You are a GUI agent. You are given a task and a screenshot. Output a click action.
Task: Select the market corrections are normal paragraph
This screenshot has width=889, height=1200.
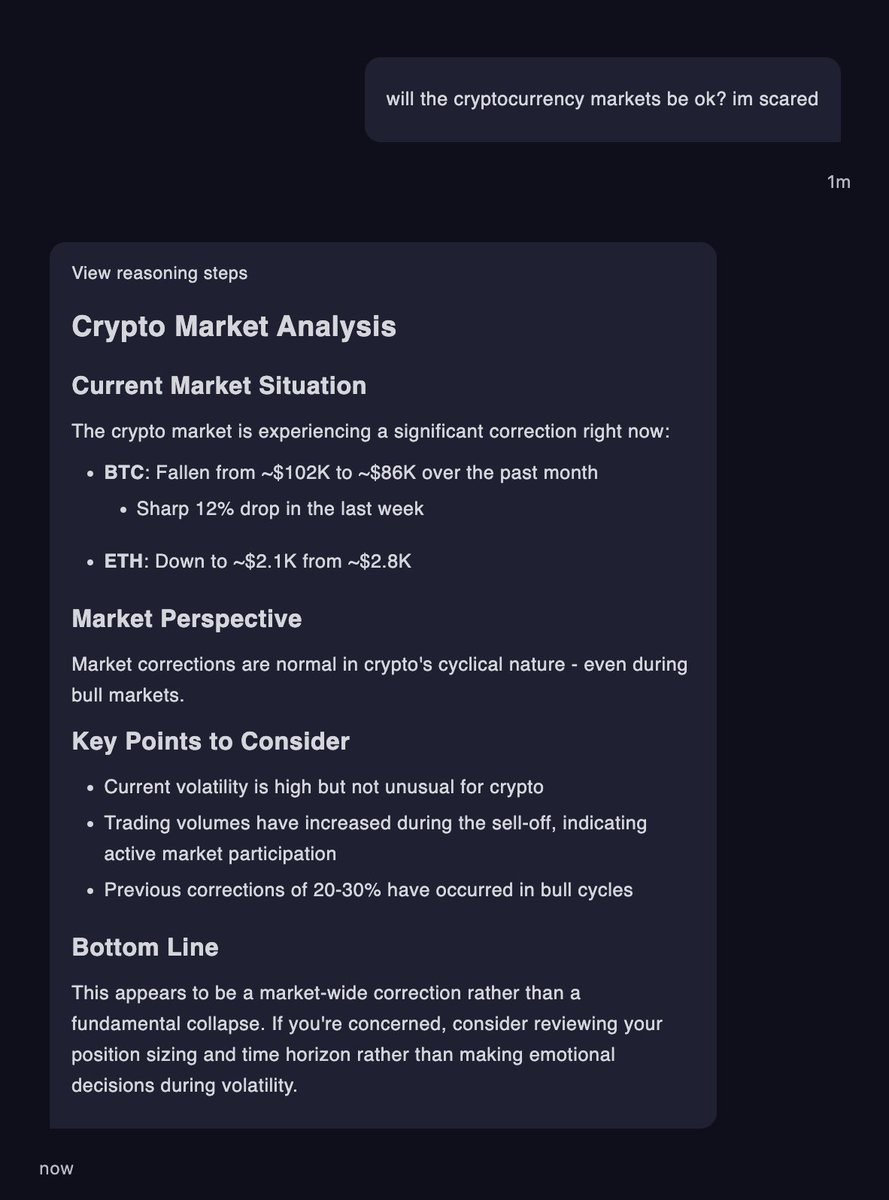coord(380,679)
